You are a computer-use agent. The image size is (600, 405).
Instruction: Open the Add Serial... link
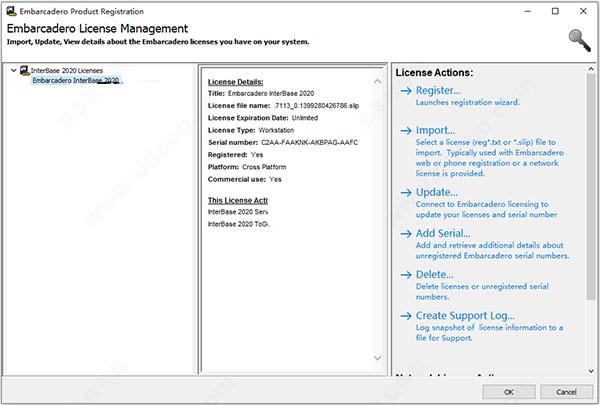[x=443, y=233]
